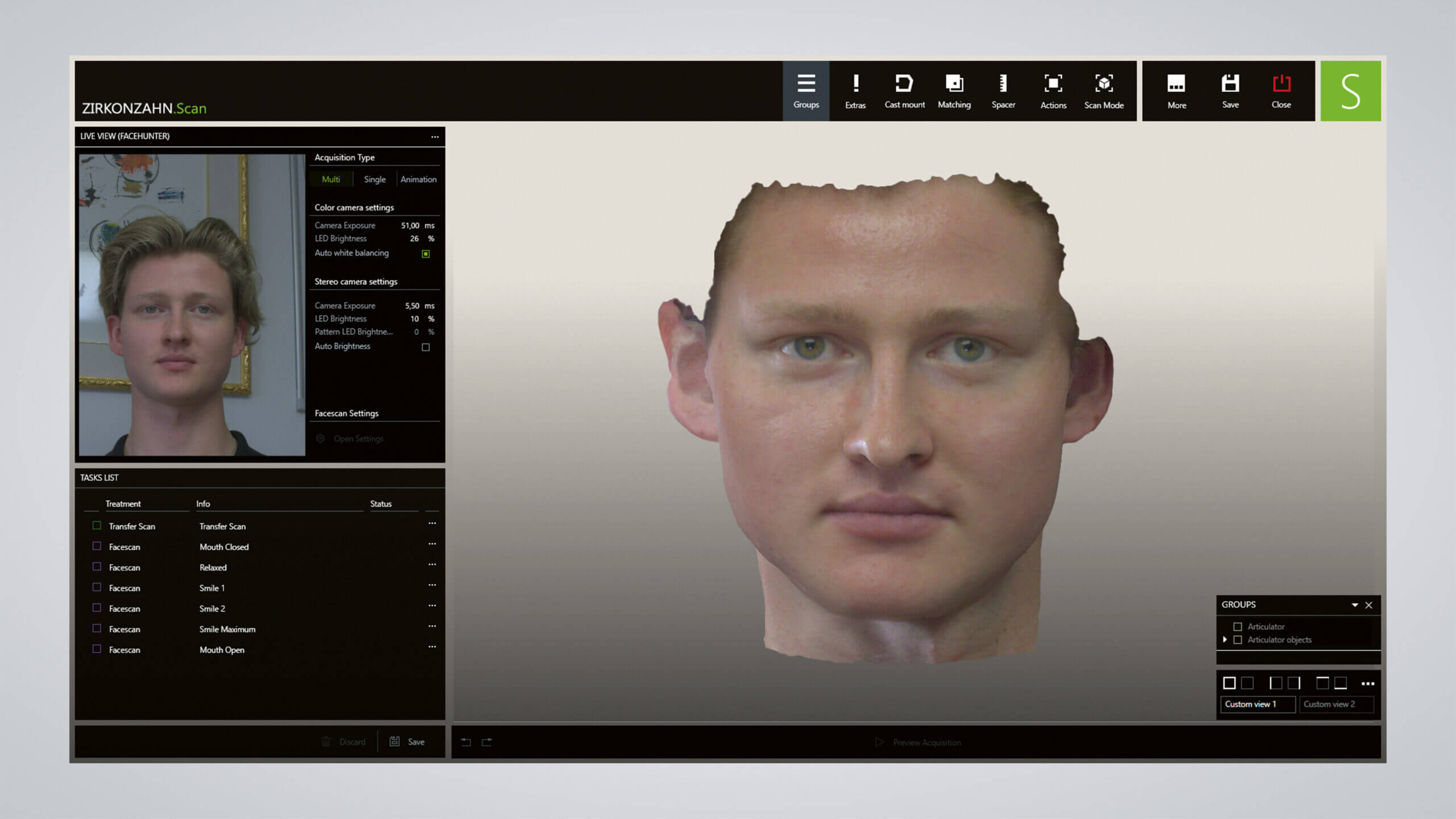This screenshot has height=819, width=1456.
Task: Open options for Transfer Scan row
Action: pyautogui.click(x=432, y=523)
